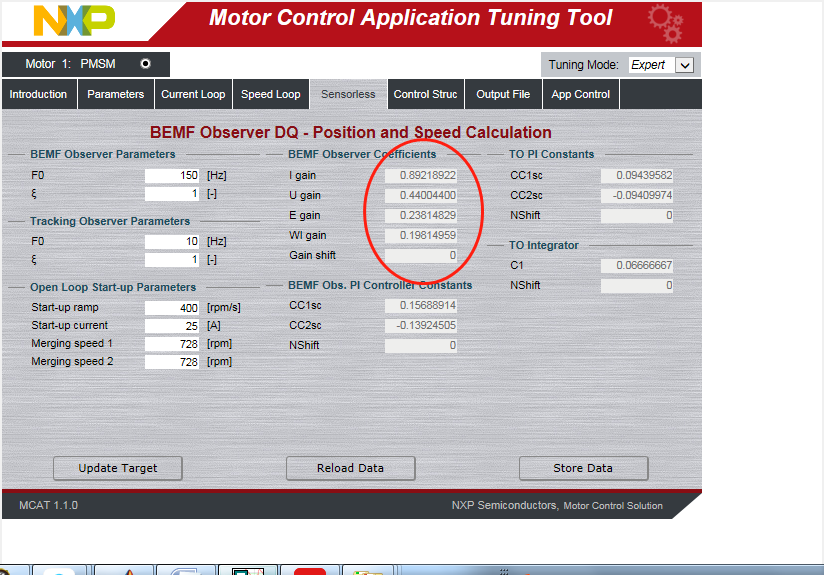Click the I gain value 0.89218922
The height and width of the screenshot is (575, 824).
[x=421, y=176]
